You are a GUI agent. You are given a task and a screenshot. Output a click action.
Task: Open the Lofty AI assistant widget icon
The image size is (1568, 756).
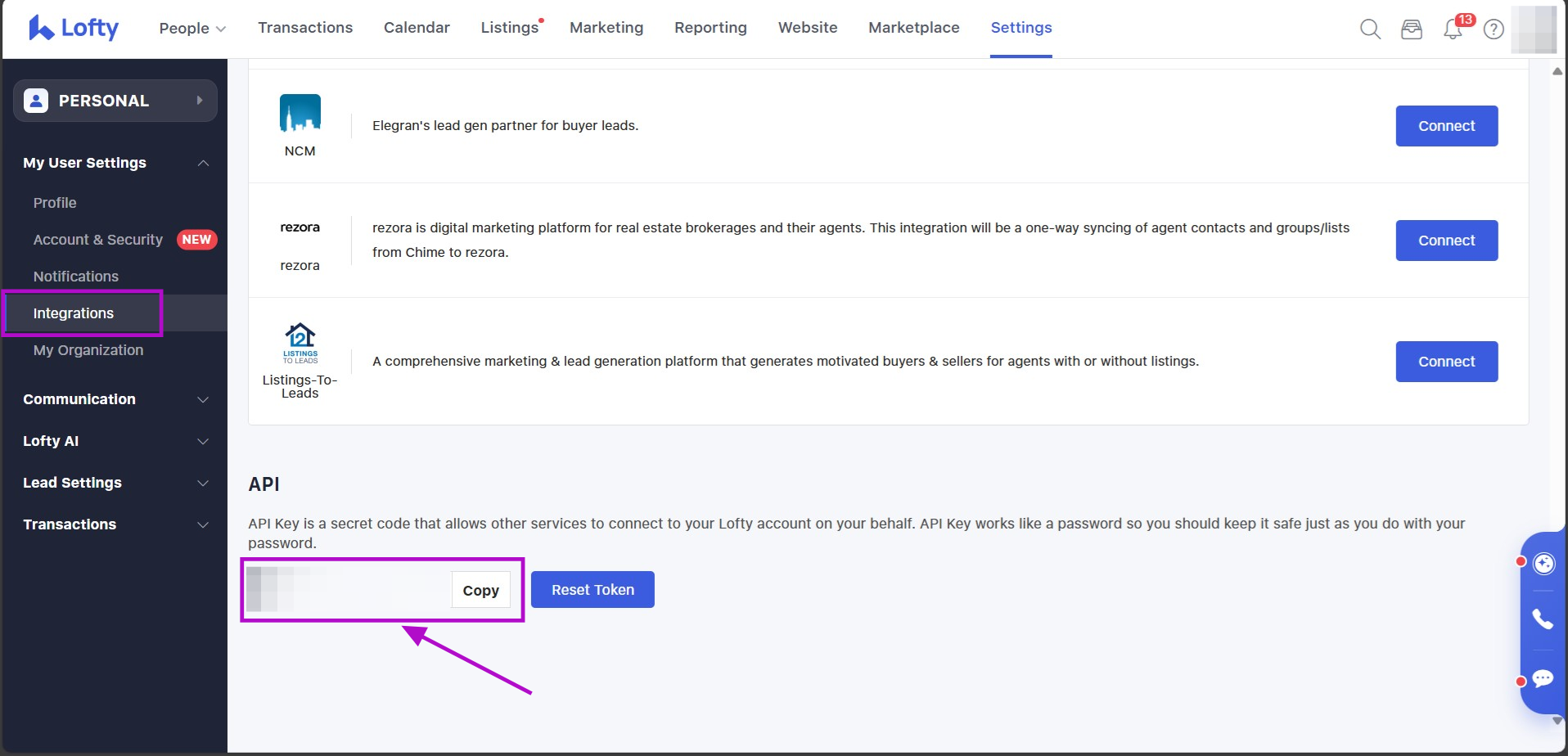[x=1543, y=564]
